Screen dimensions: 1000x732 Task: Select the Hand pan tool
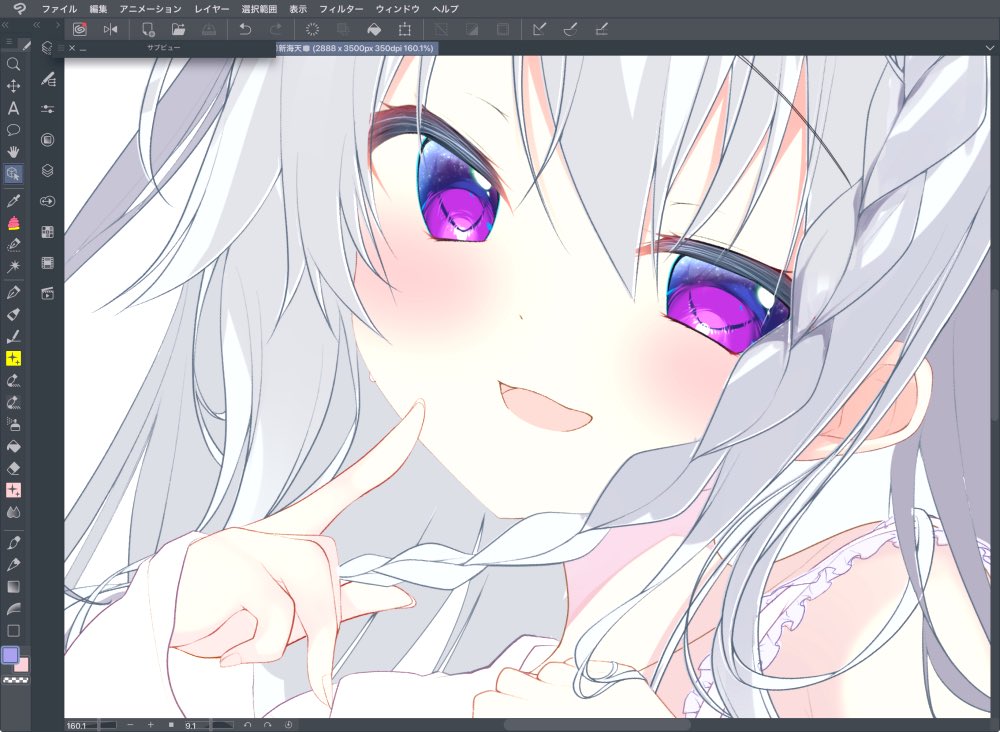tap(13, 152)
